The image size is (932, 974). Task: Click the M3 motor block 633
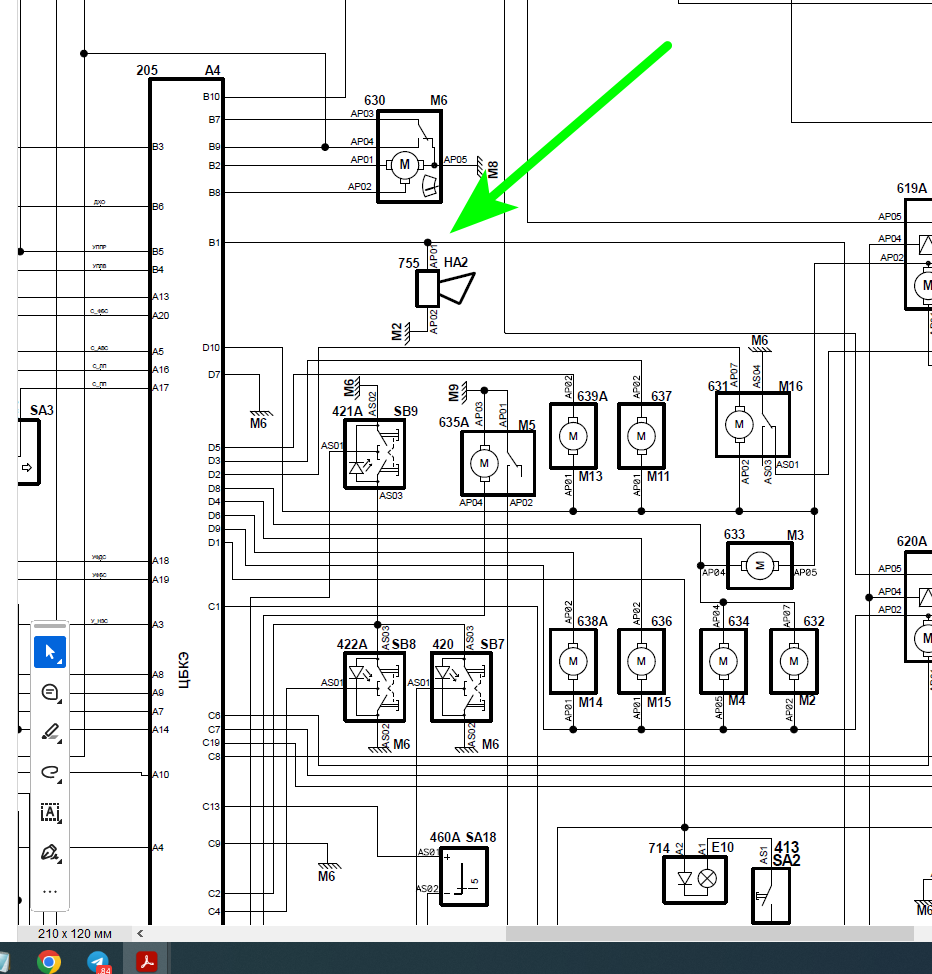coord(759,566)
